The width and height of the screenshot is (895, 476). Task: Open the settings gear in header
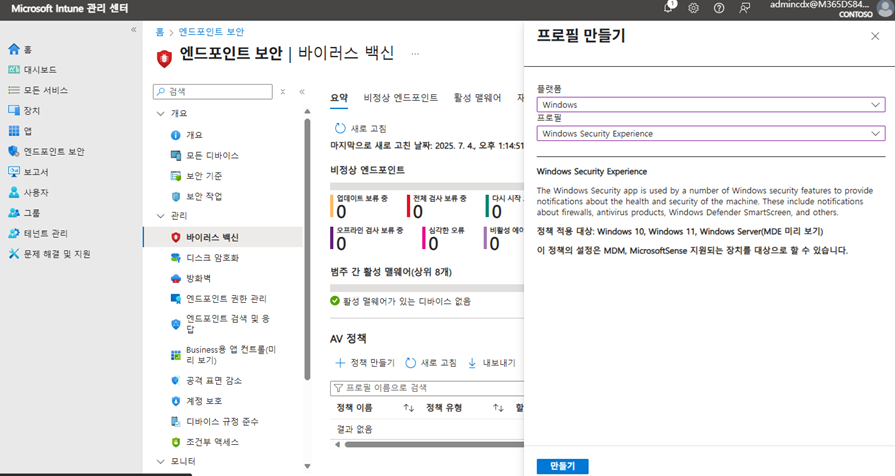(693, 8)
